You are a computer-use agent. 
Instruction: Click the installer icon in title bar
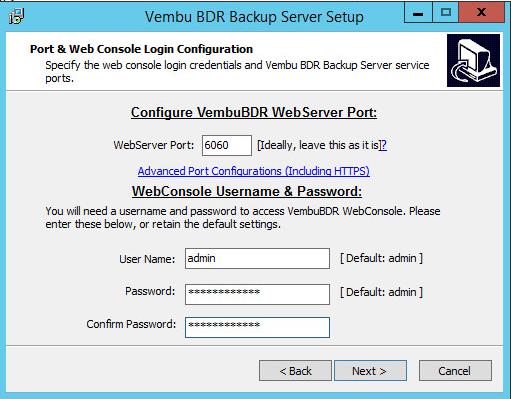[16, 16]
